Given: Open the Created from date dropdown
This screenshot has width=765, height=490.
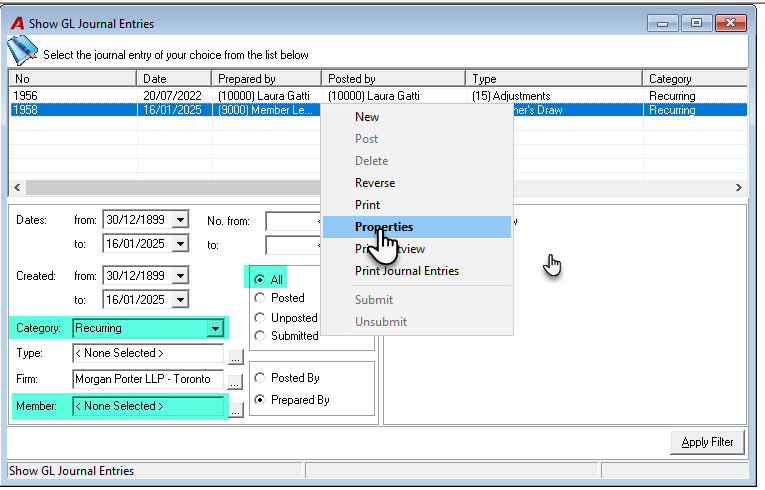Looking at the screenshot, I should (181, 276).
